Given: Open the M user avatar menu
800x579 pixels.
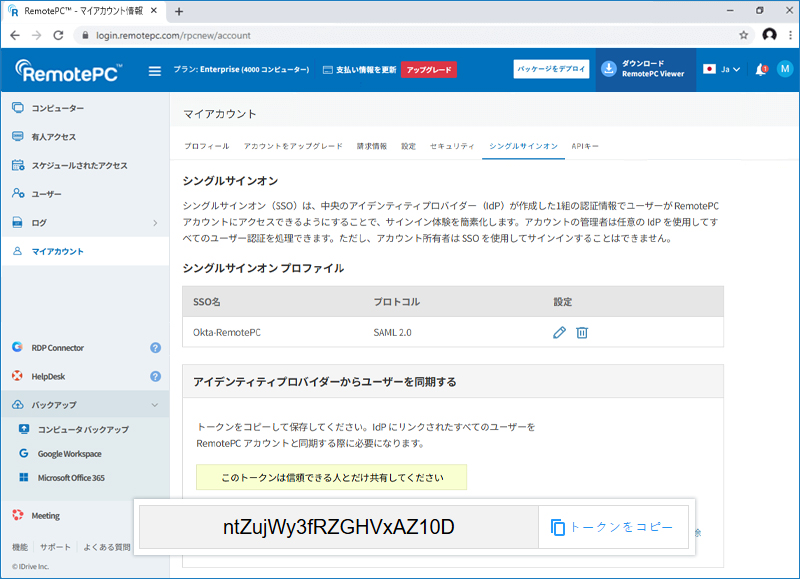Looking at the screenshot, I should tap(785, 71).
